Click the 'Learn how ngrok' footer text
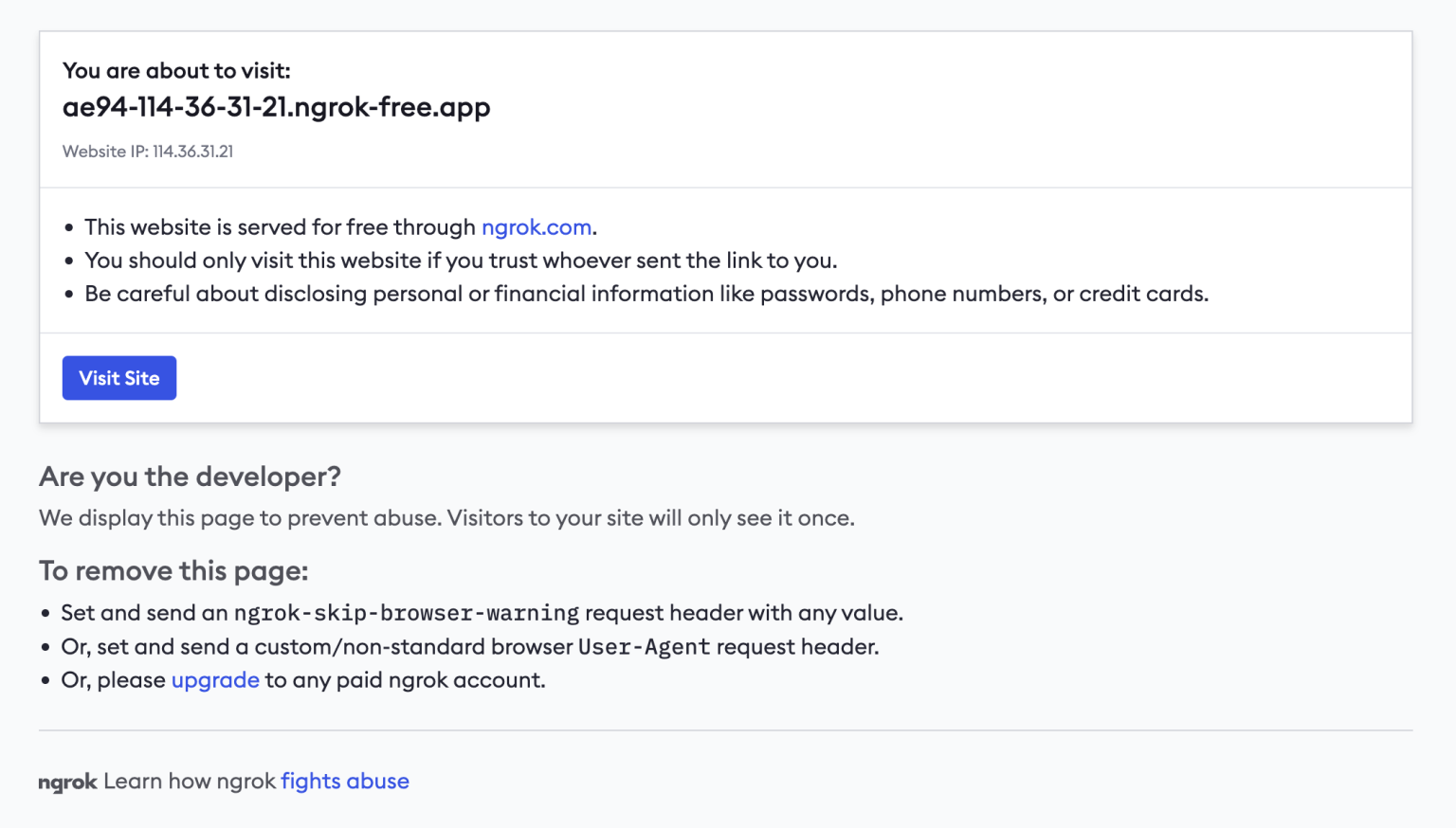 pyautogui.click(x=190, y=782)
